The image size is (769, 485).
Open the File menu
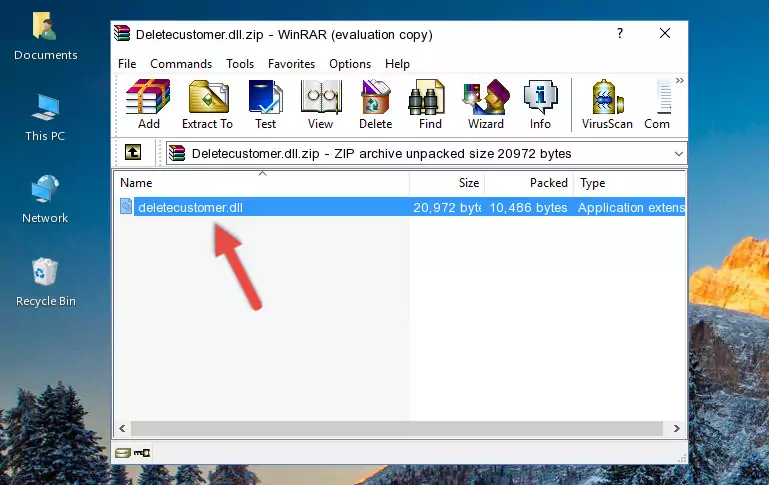point(127,64)
